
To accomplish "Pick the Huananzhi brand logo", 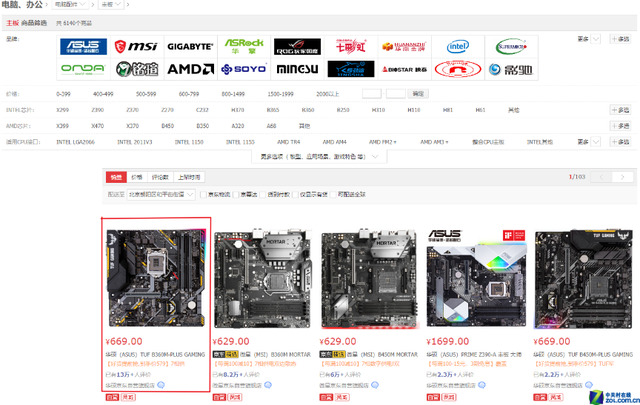I will pyautogui.click(x=404, y=47).
